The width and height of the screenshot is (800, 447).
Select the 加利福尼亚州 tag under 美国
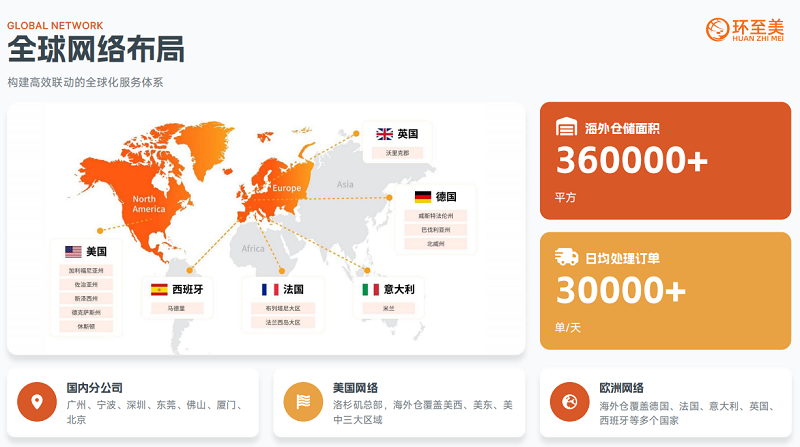click(86, 270)
